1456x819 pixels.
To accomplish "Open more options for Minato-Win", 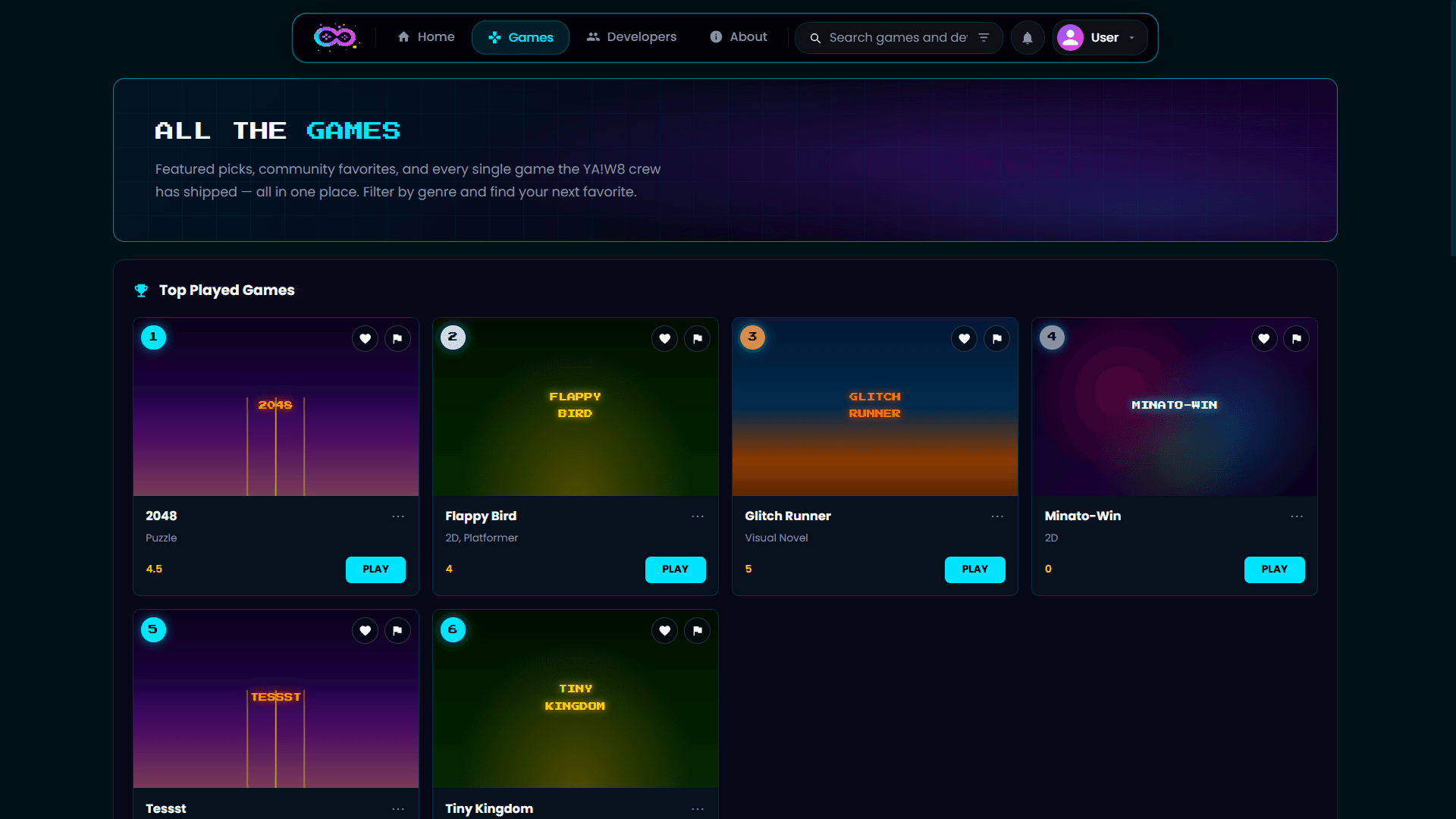I will [x=1297, y=516].
